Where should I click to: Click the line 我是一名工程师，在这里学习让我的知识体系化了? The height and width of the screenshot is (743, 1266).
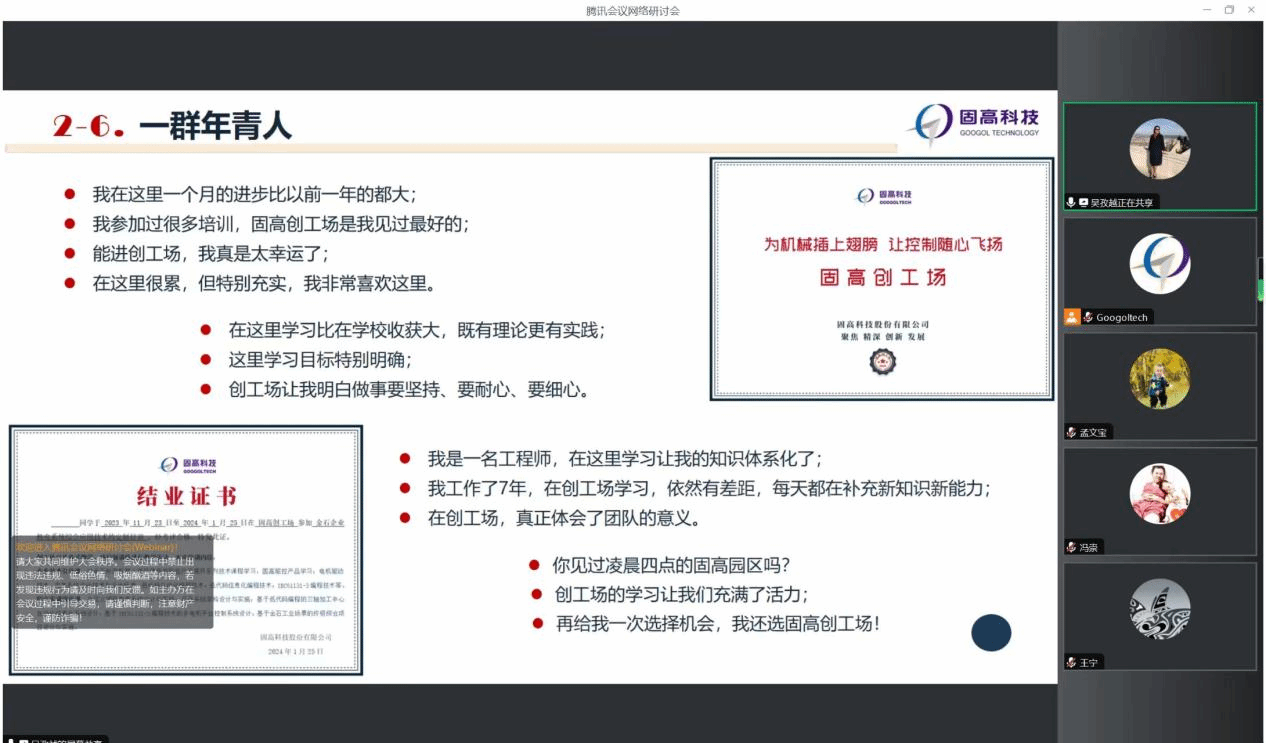point(625,459)
